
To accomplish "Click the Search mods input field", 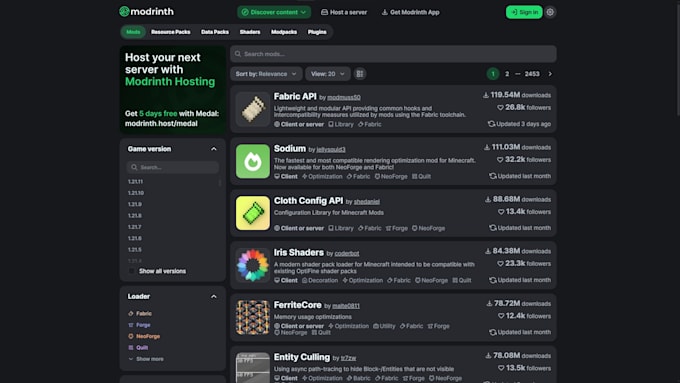I will click(x=393, y=54).
